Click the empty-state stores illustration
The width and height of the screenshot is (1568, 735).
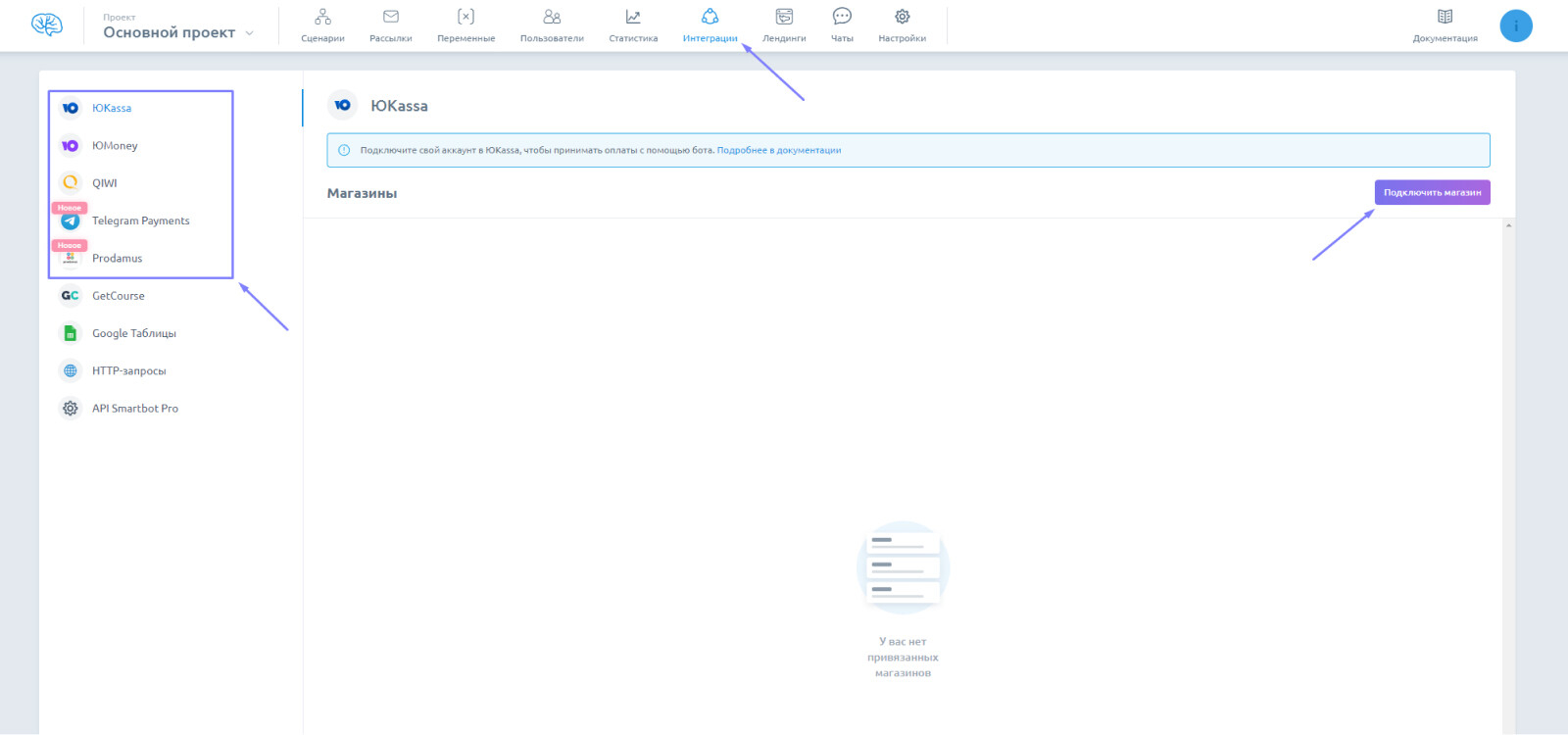(x=904, y=567)
